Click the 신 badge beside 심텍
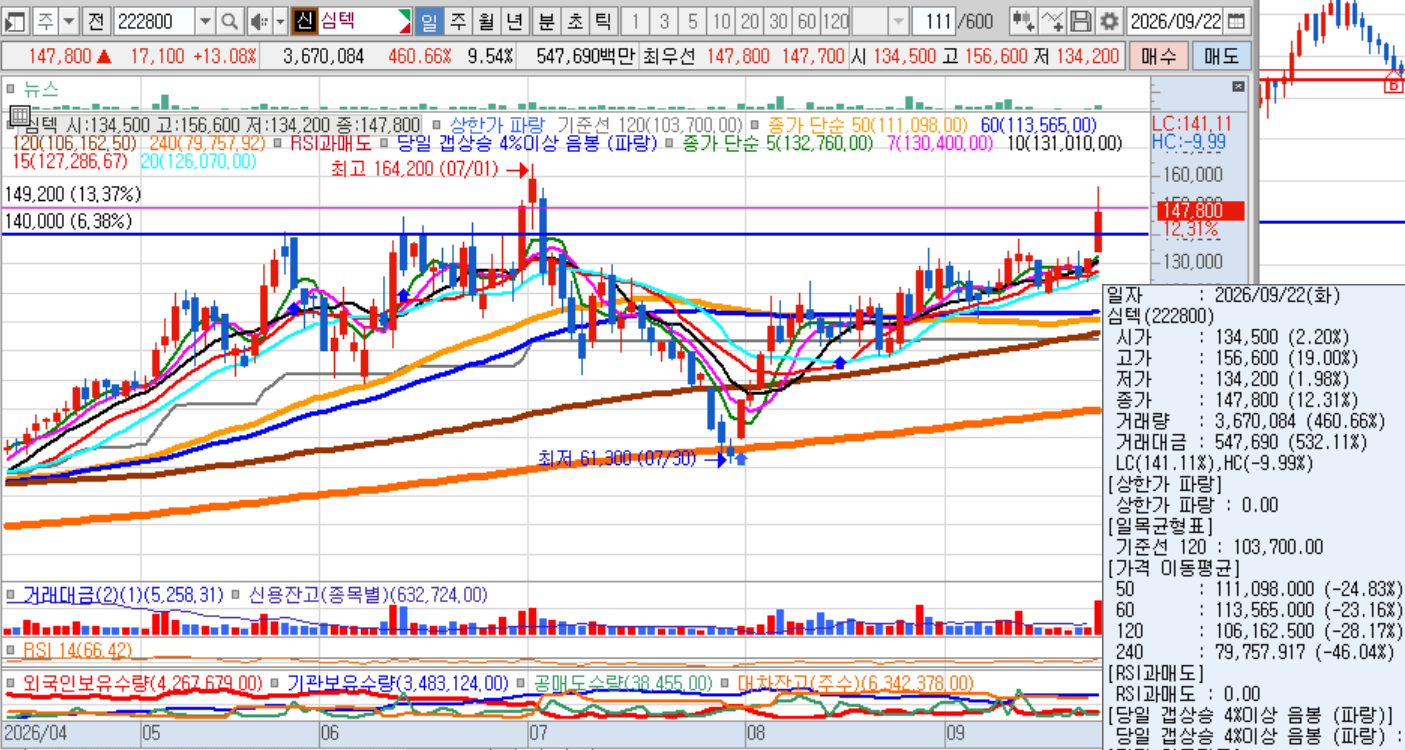This screenshot has width=1405, height=750. [x=305, y=20]
